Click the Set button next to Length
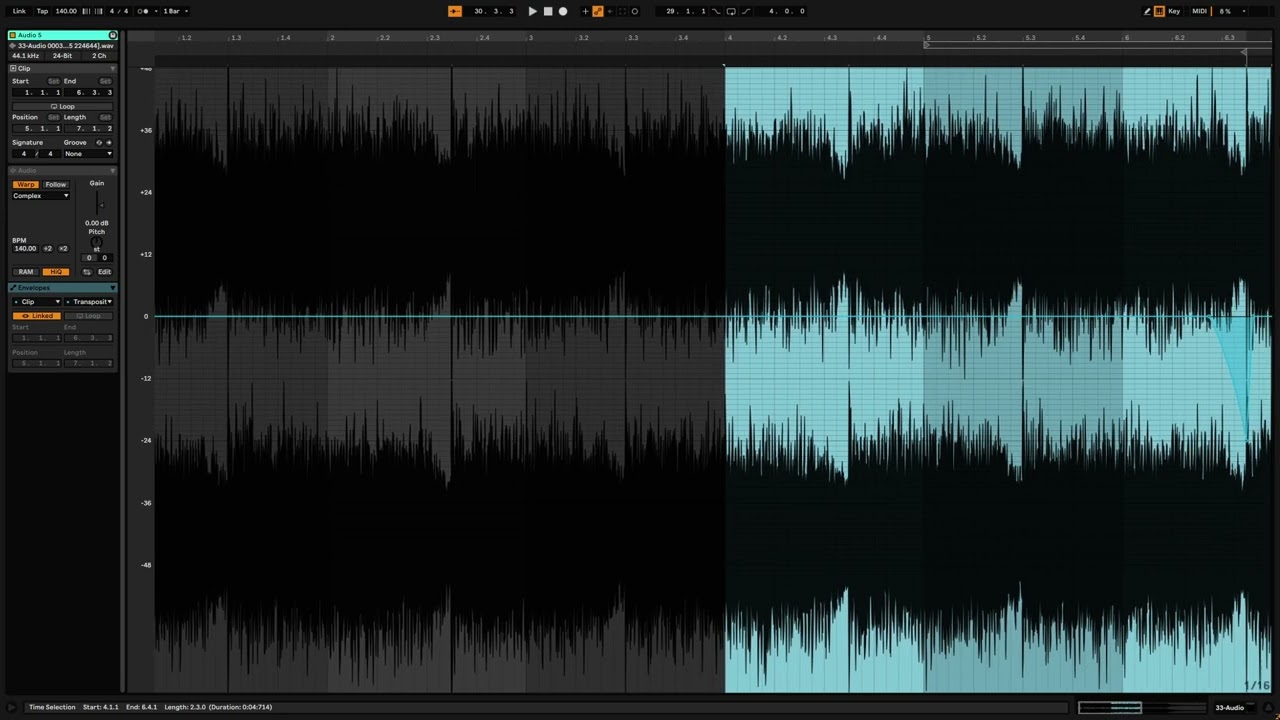The width and height of the screenshot is (1280, 720). click(x=105, y=117)
